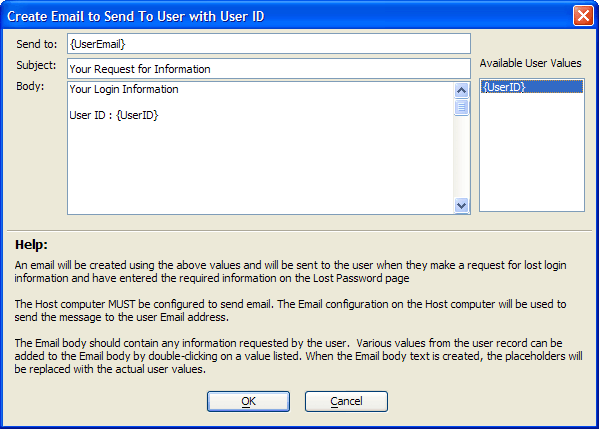Screen dimensions: 599x429
Task: Click the empty space in the user values list
Action: (531, 153)
